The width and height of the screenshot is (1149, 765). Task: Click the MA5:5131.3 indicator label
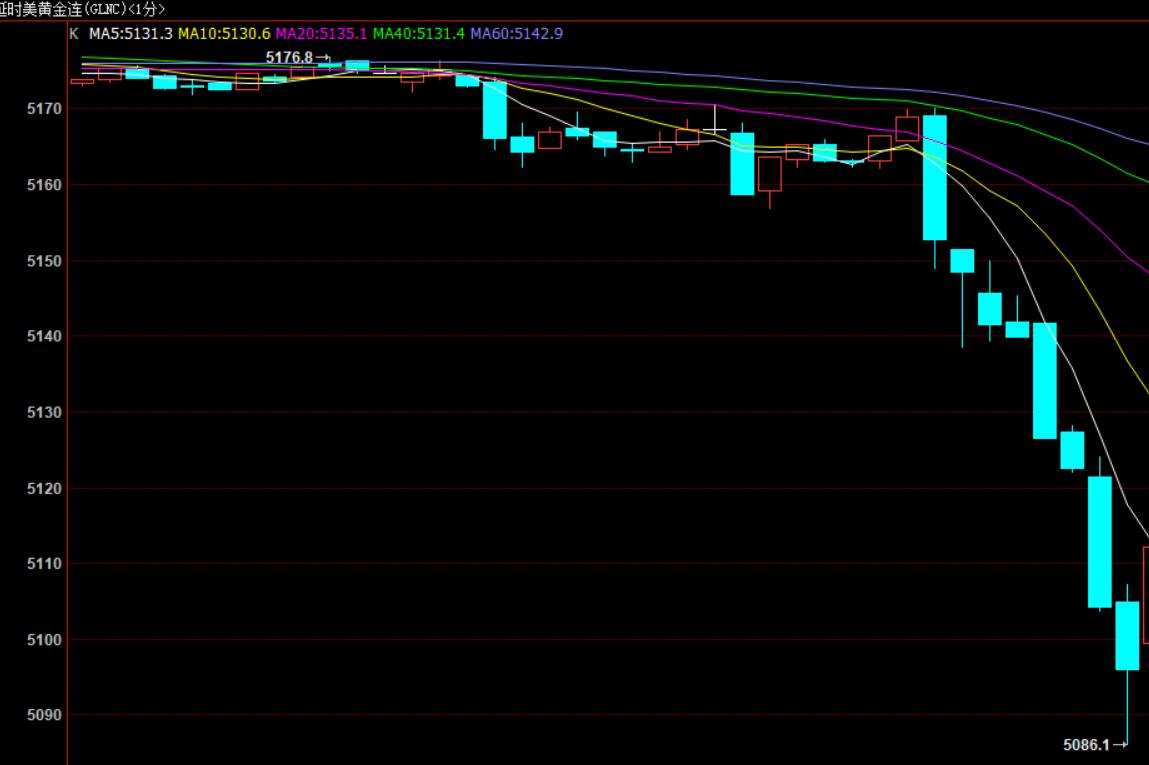[130, 34]
